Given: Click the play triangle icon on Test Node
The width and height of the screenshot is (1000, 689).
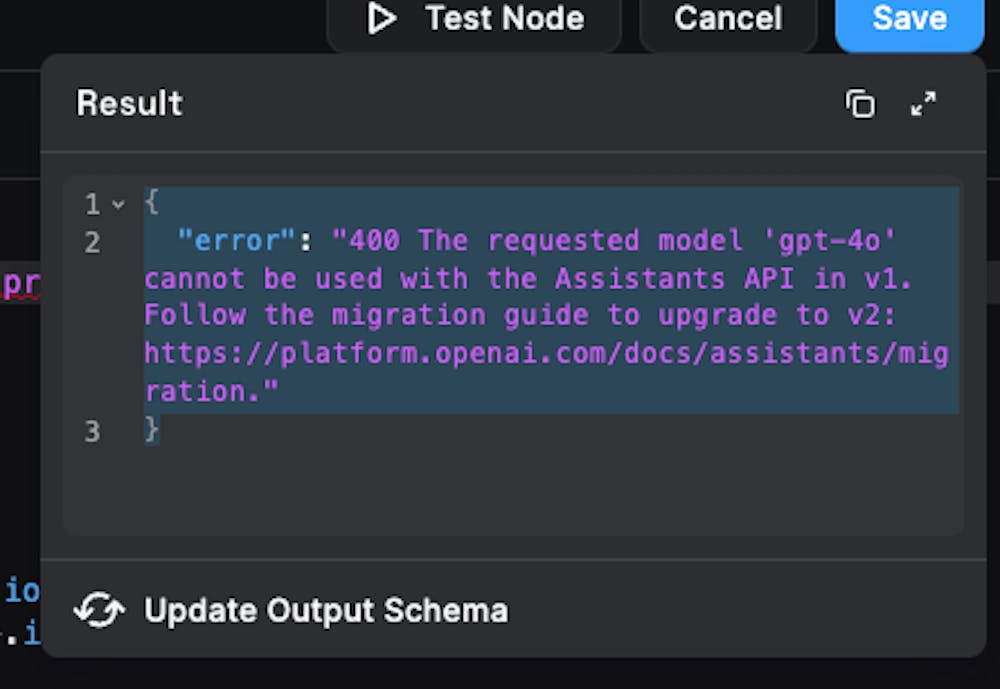Looking at the screenshot, I should click(381, 18).
